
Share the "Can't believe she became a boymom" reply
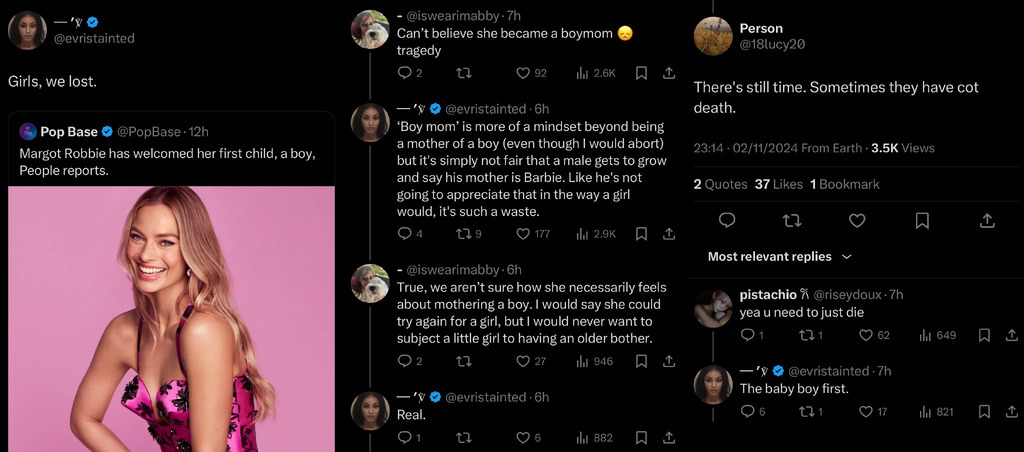click(668, 73)
